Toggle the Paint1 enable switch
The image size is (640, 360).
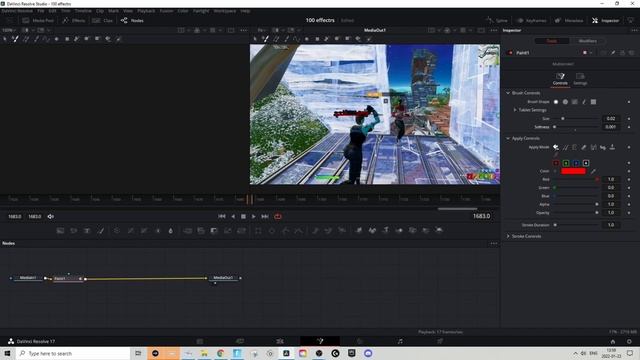coord(510,53)
